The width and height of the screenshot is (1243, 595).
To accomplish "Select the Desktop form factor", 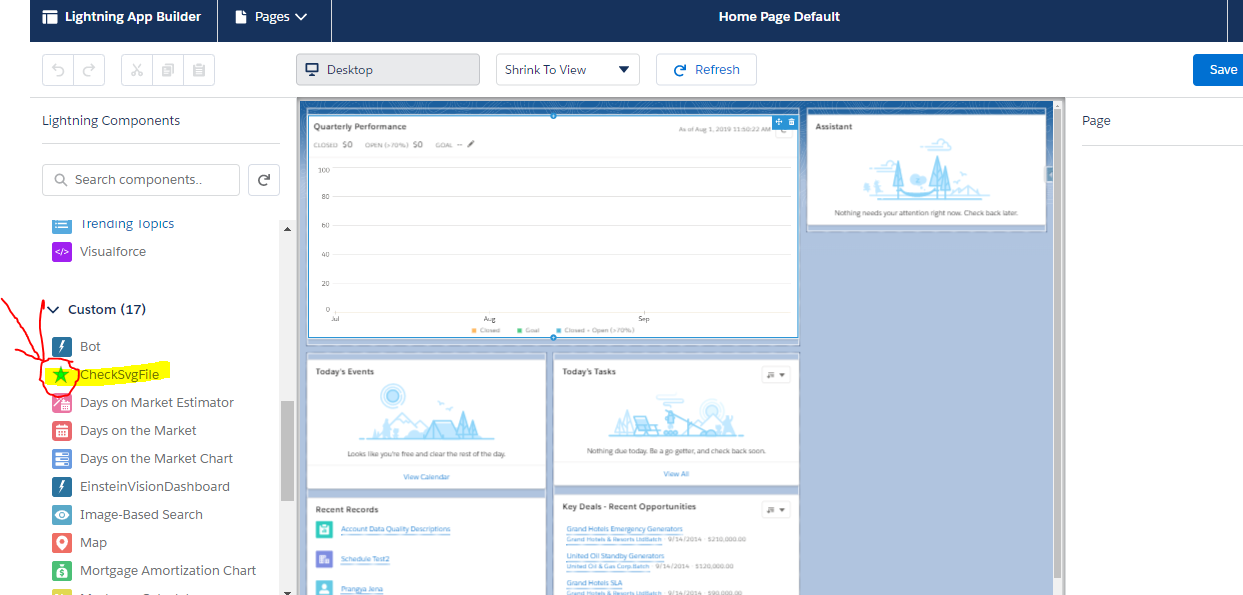I will click(387, 70).
